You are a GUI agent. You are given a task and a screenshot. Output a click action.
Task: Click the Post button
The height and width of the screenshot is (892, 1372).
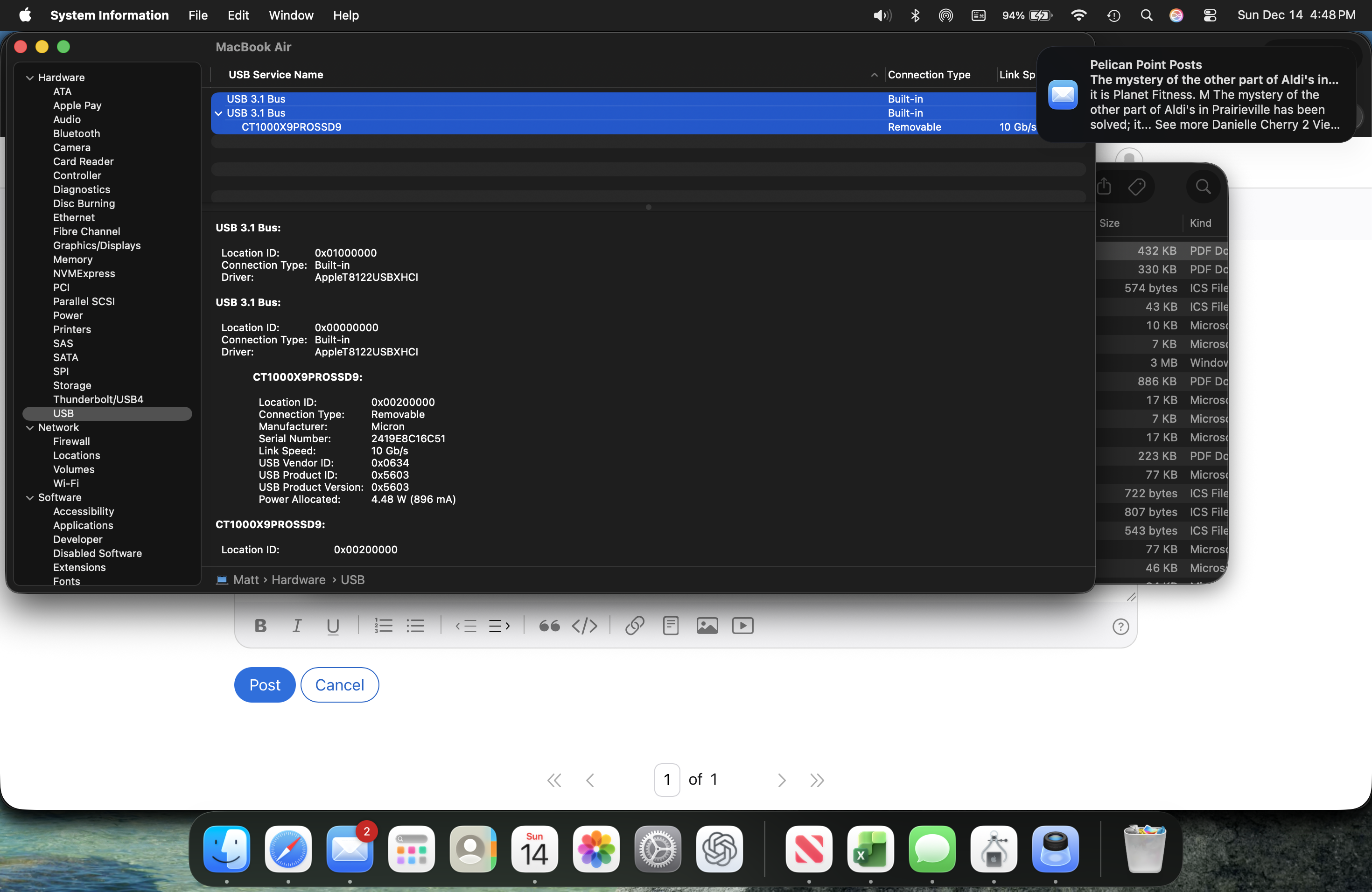(265, 684)
